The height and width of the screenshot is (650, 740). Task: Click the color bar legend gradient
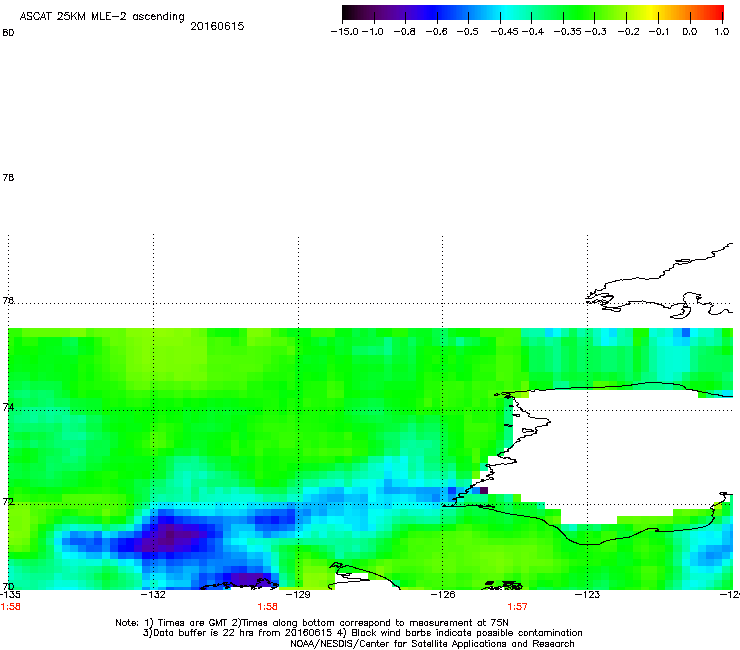533,13
